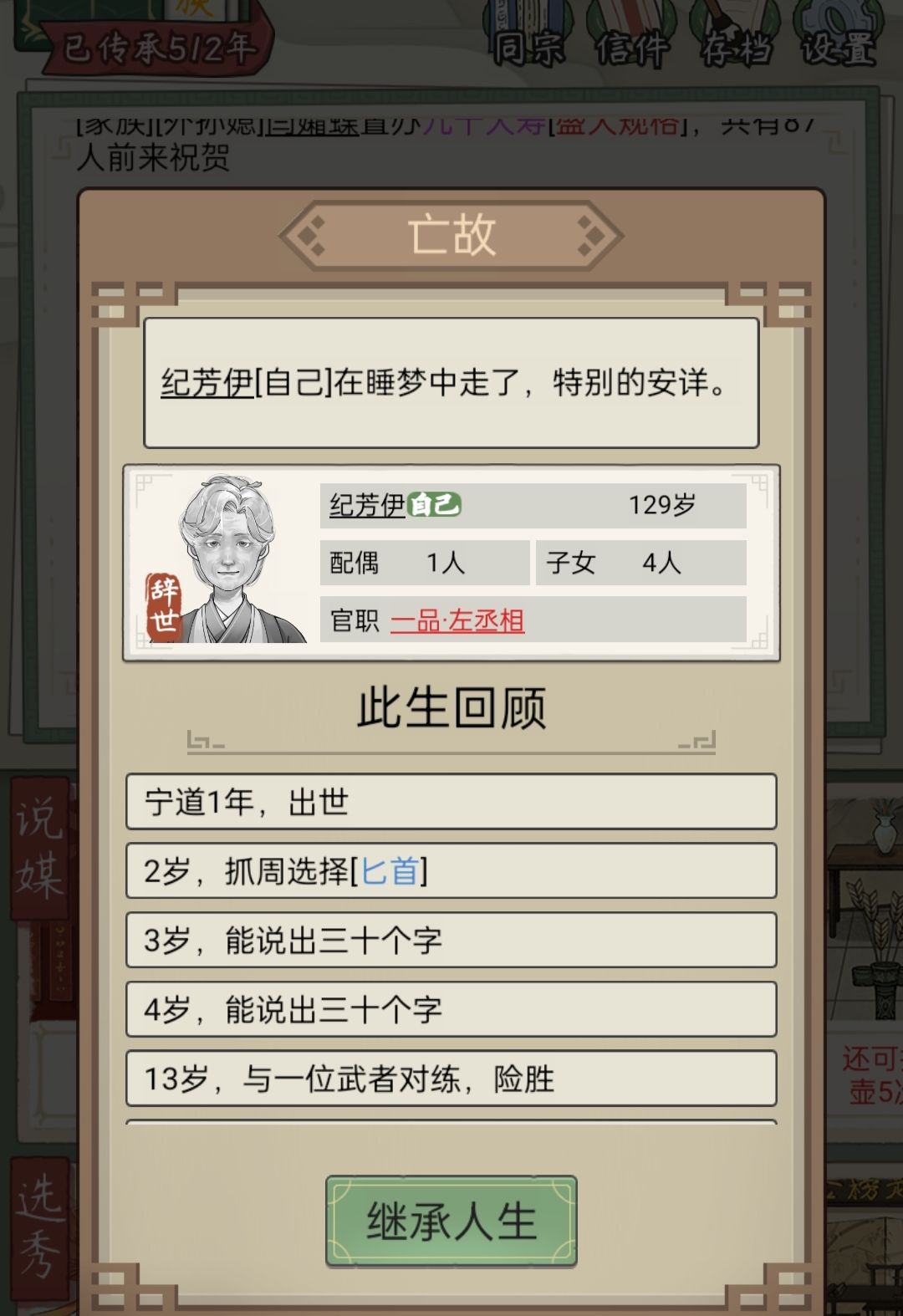This screenshot has width=903, height=1316.
Task: Click the 纪芳伊 name in info card
Action: coord(367,504)
